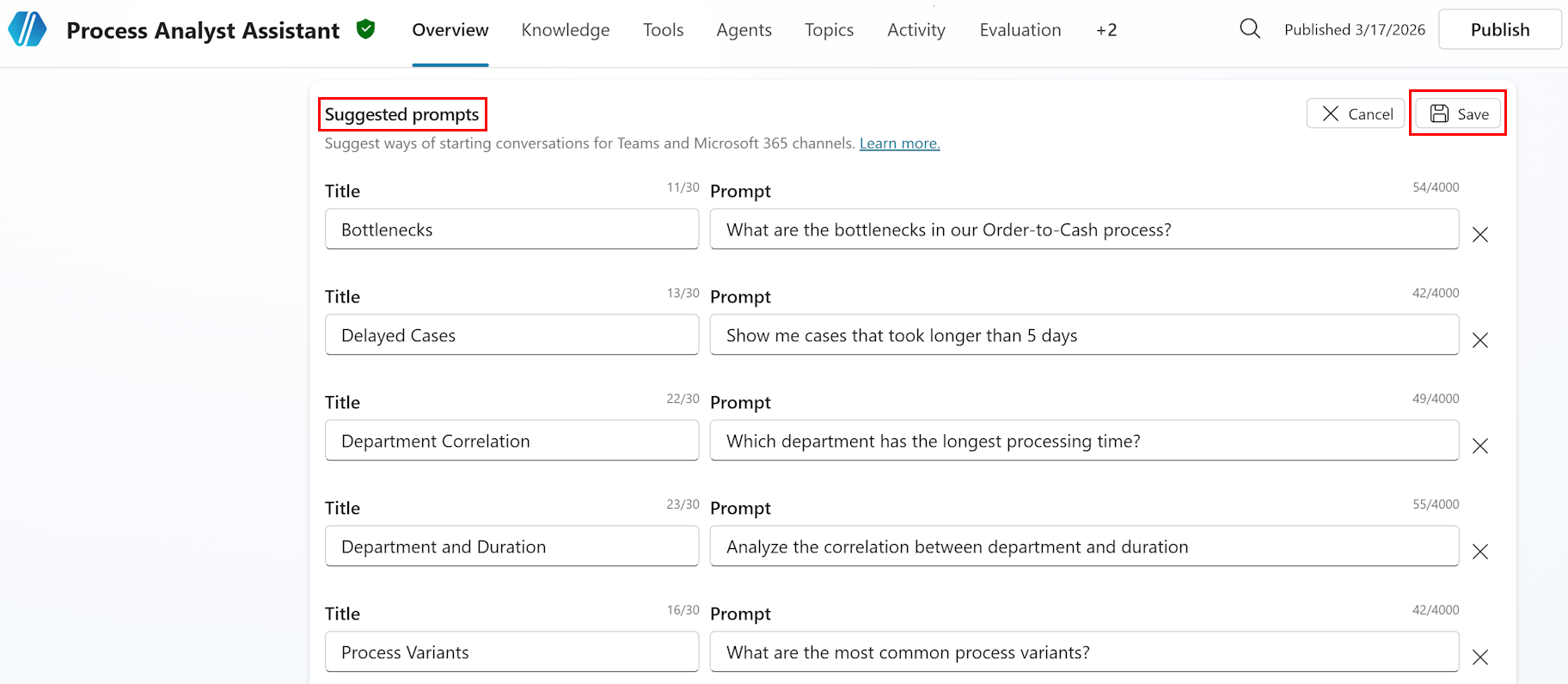
Task: Expand the +2 more tabs overflow
Action: click(1106, 30)
